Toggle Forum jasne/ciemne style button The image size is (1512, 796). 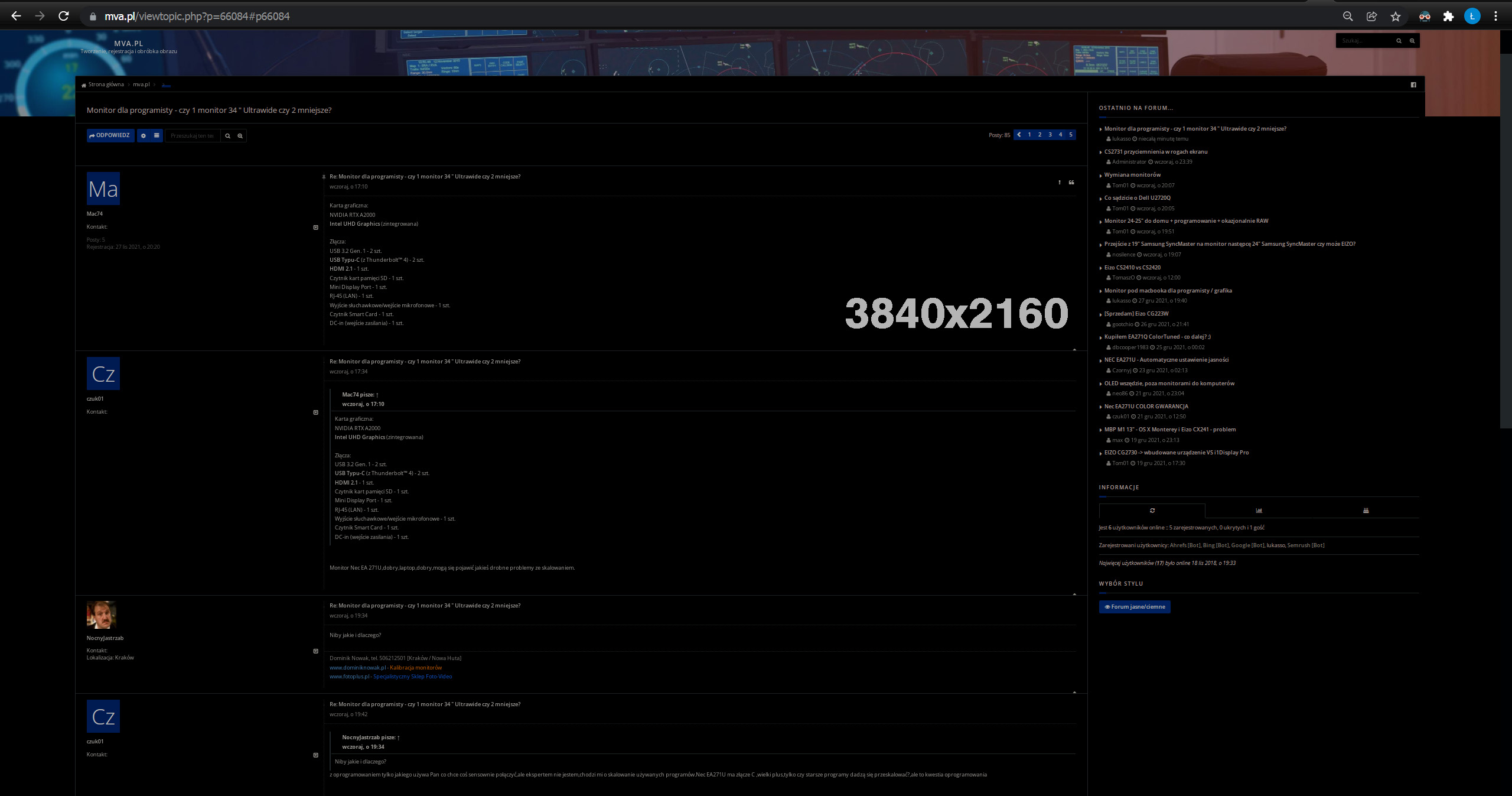[1134, 607]
